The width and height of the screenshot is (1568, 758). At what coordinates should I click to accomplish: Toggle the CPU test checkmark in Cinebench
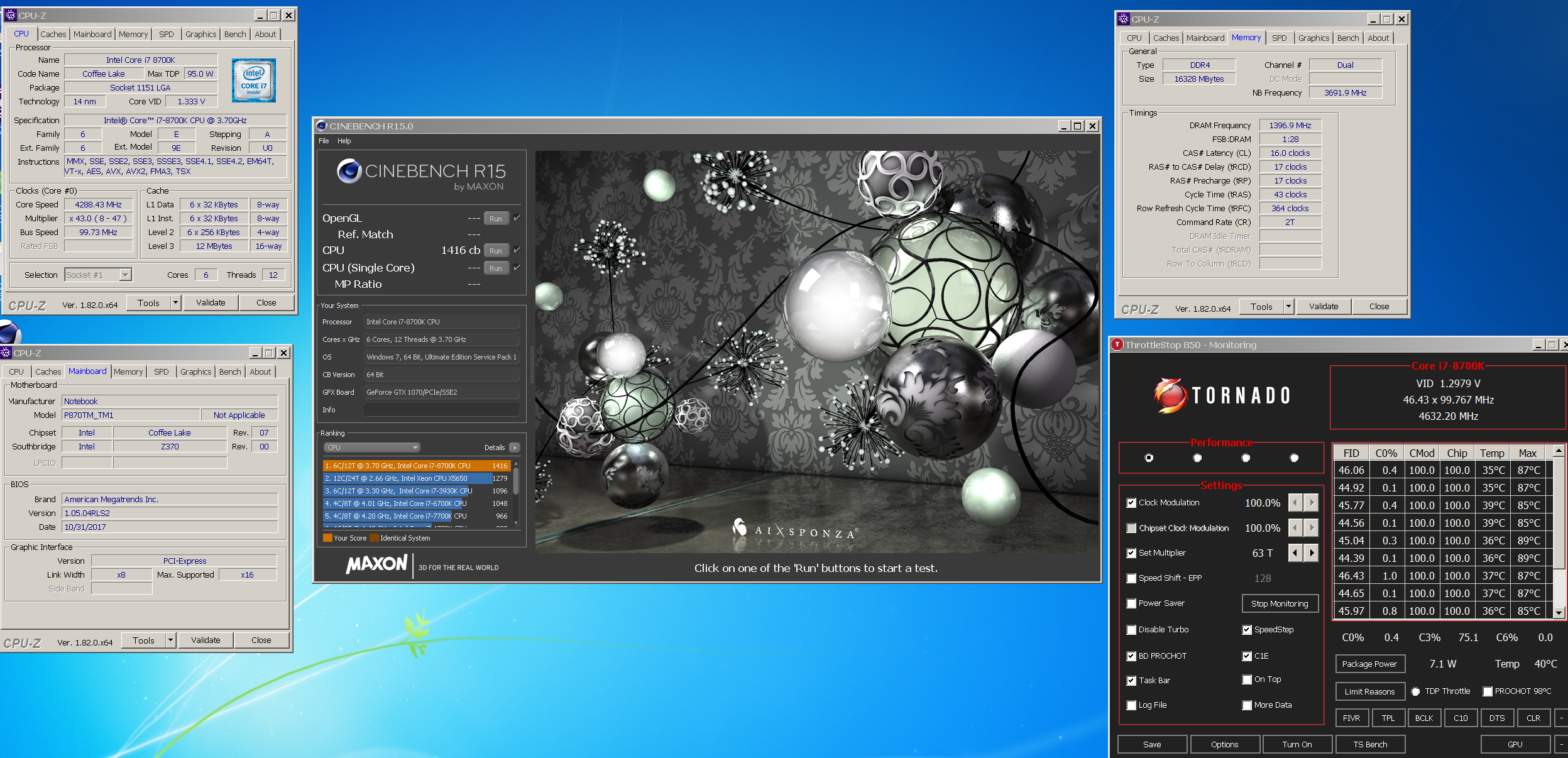[x=517, y=250]
